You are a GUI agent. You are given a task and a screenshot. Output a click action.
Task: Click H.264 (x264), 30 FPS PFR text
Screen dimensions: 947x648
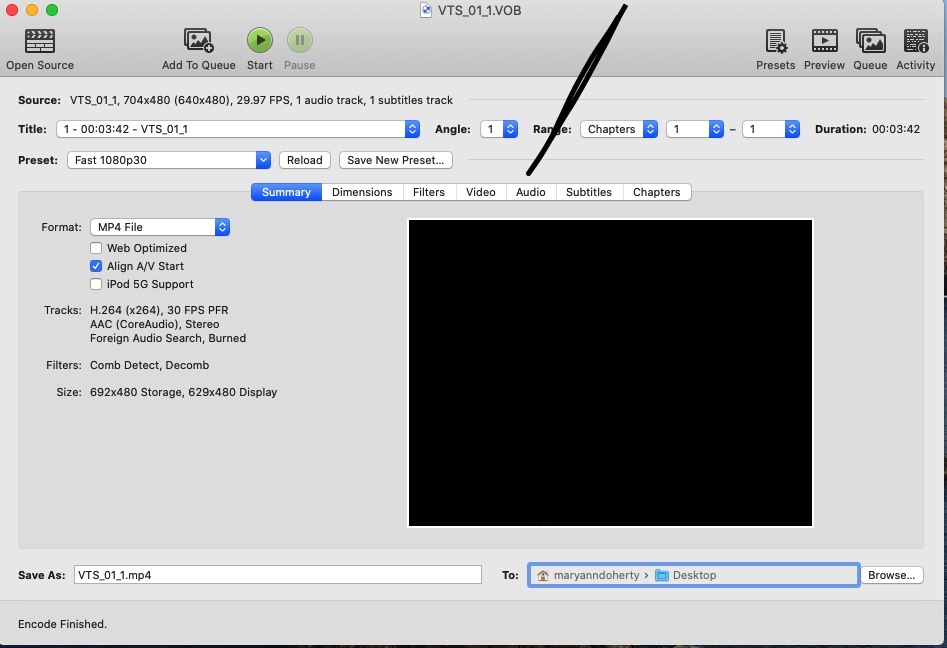(159, 310)
